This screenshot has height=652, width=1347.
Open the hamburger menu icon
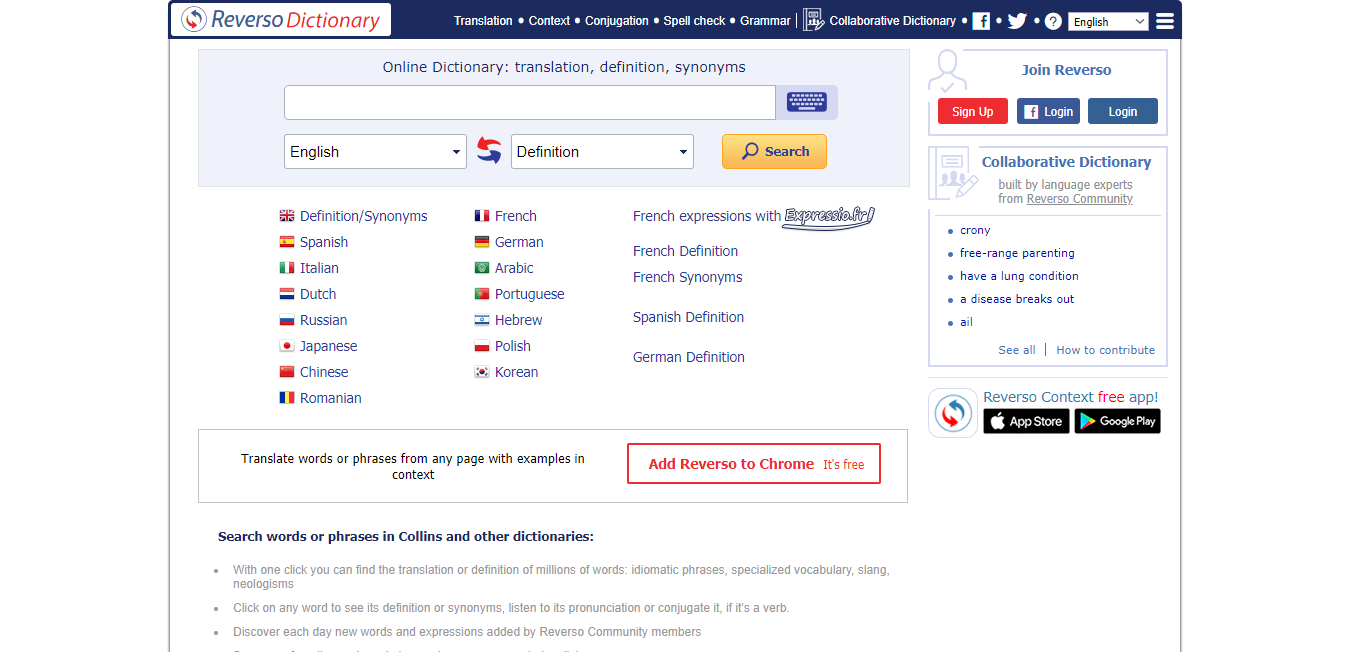(1164, 21)
